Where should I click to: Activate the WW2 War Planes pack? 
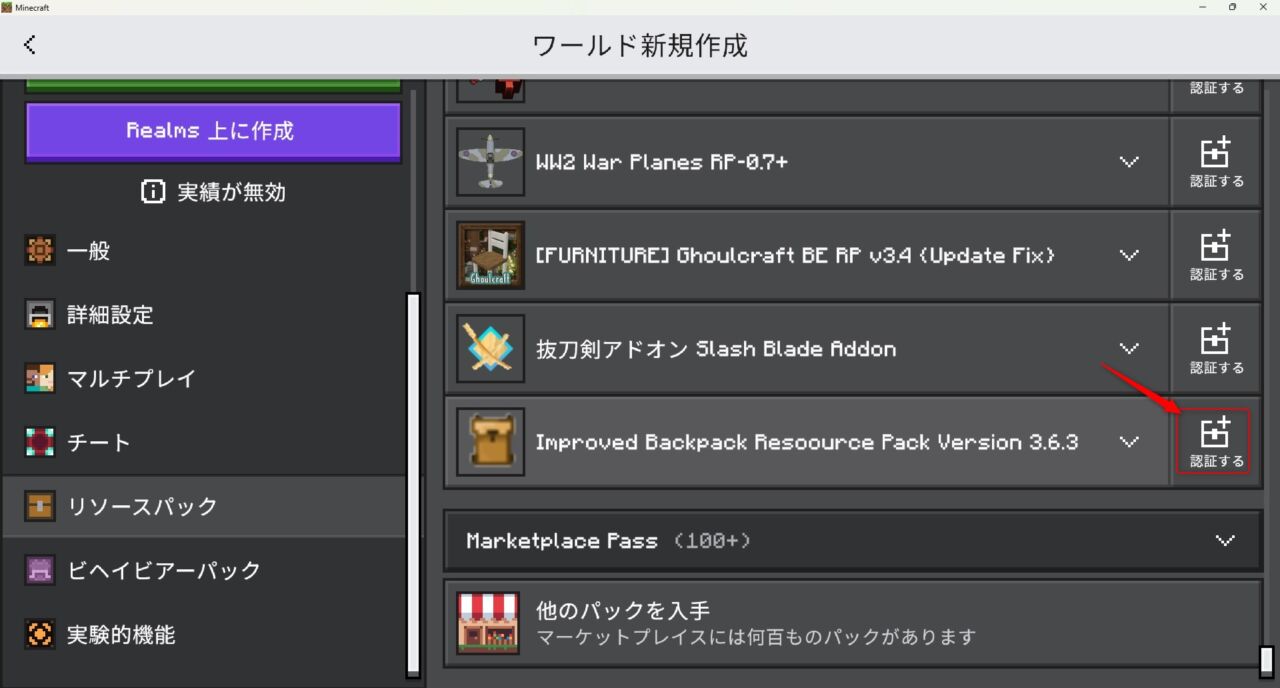(1216, 162)
